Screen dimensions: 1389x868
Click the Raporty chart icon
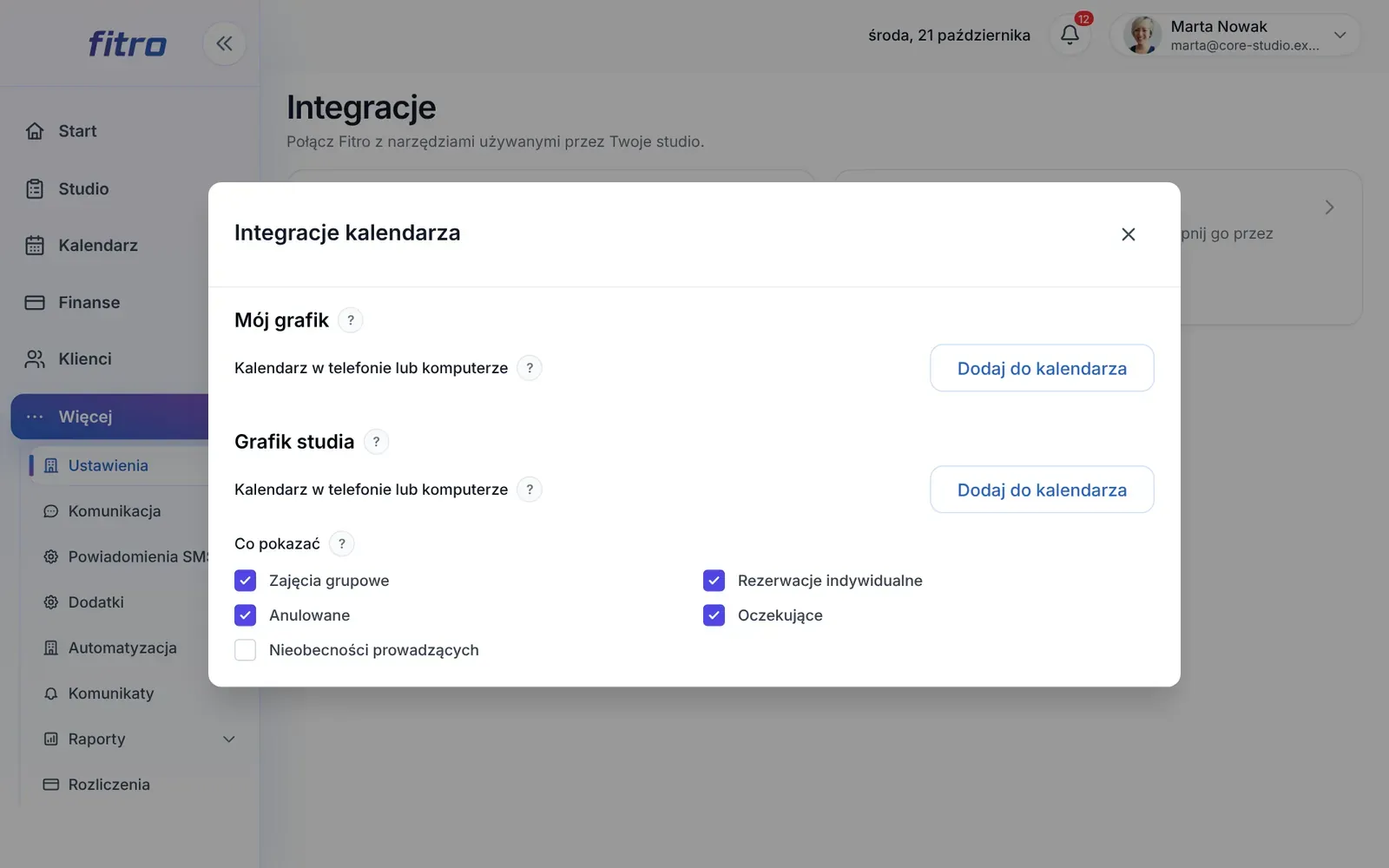51,740
